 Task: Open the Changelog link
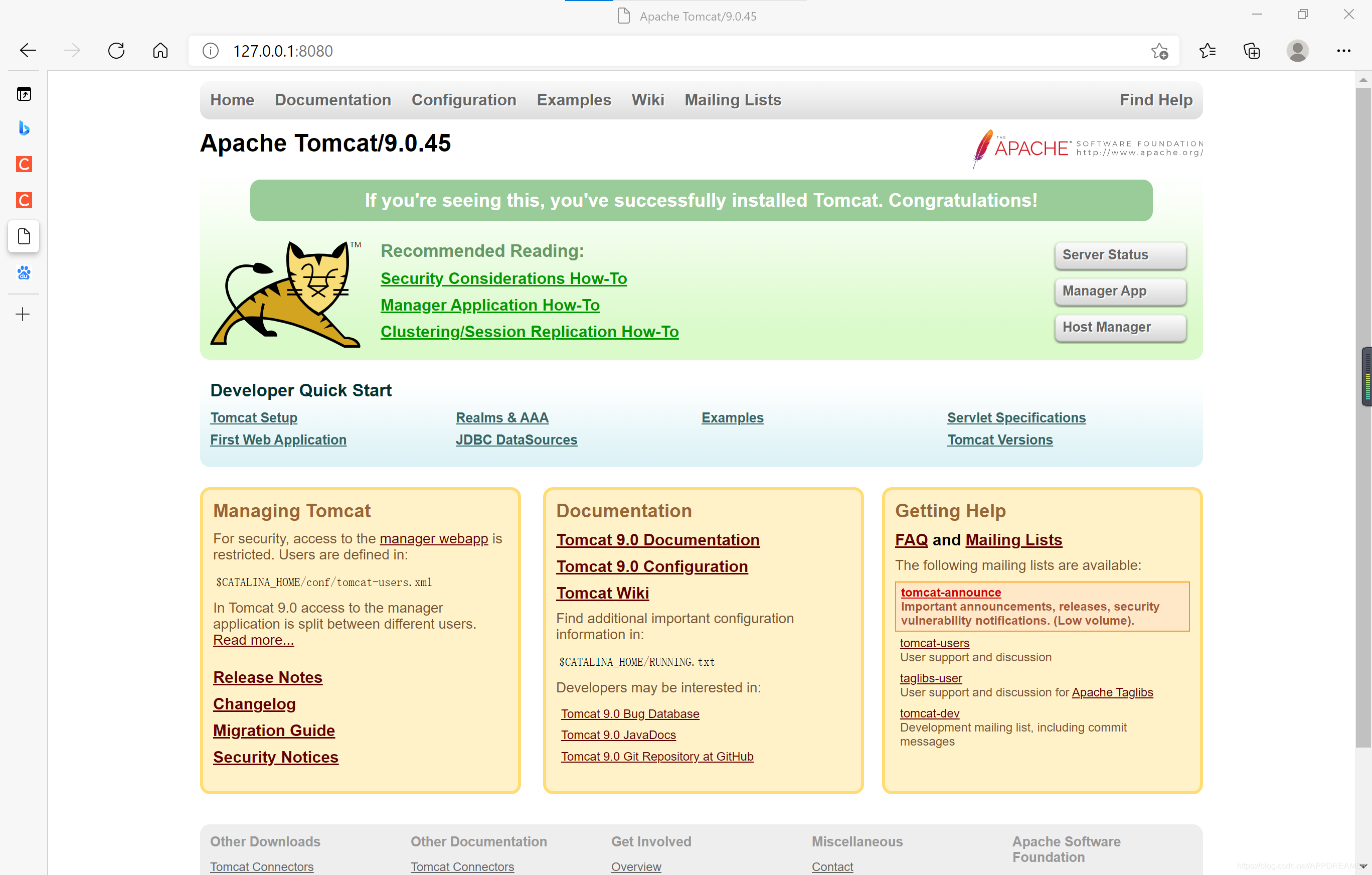click(254, 704)
